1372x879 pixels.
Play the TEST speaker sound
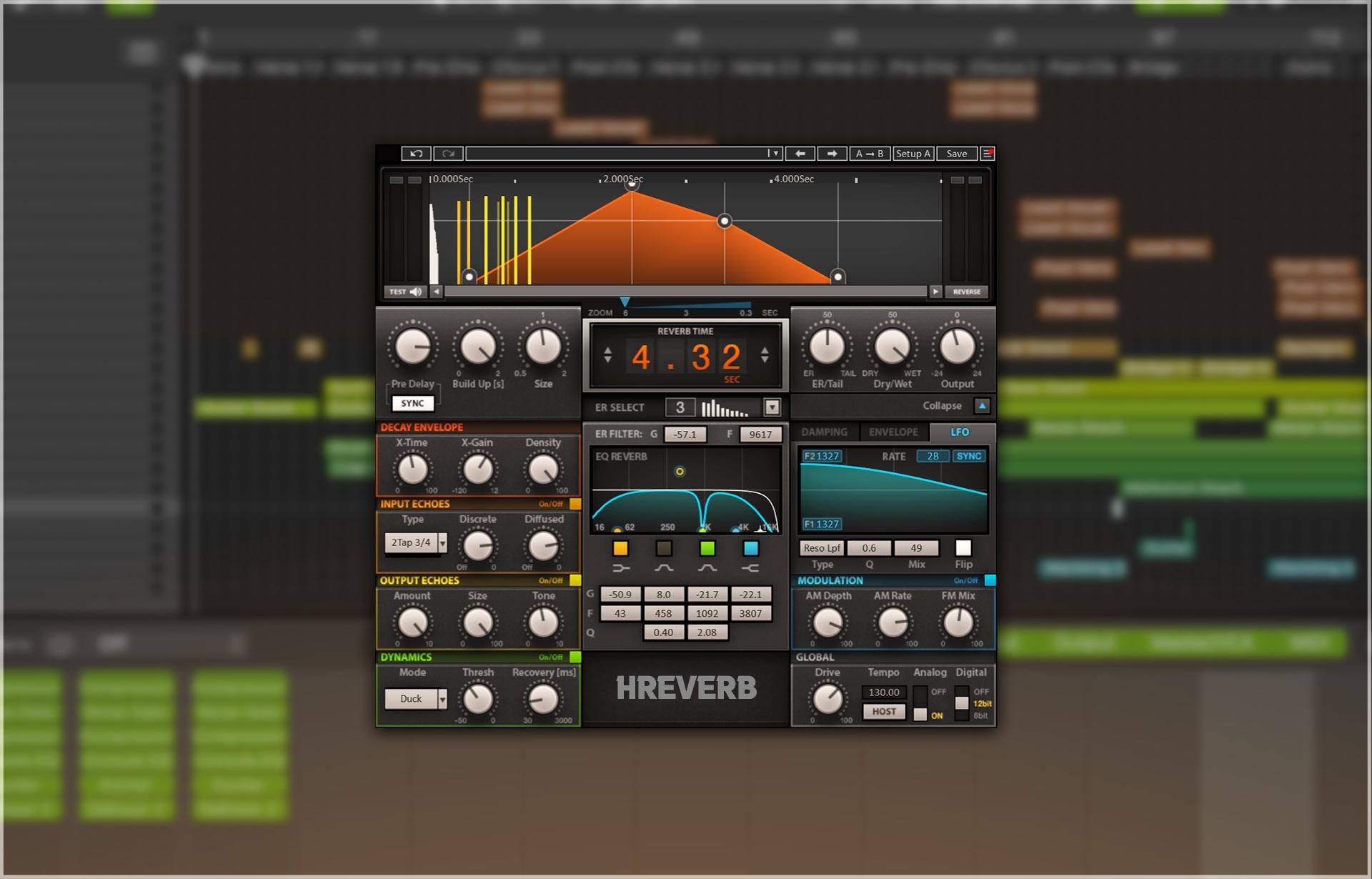[x=406, y=292]
